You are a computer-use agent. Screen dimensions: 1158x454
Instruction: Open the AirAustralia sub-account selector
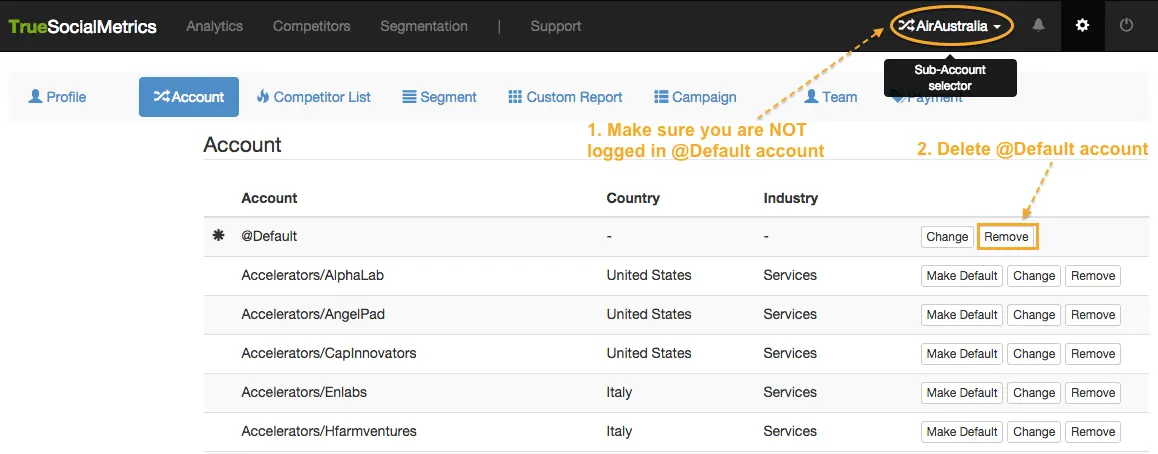pos(951,26)
